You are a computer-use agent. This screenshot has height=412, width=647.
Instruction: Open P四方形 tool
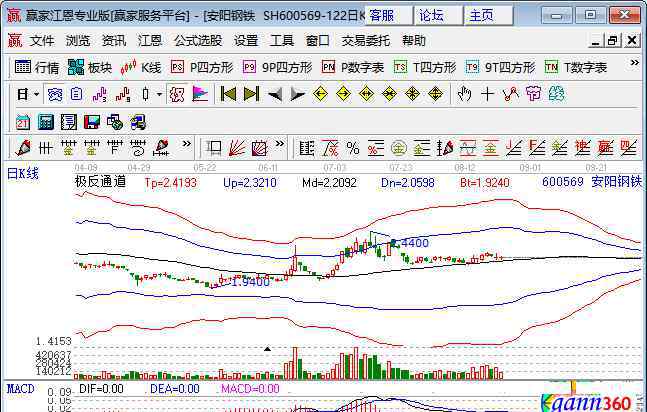click(202, 67)
